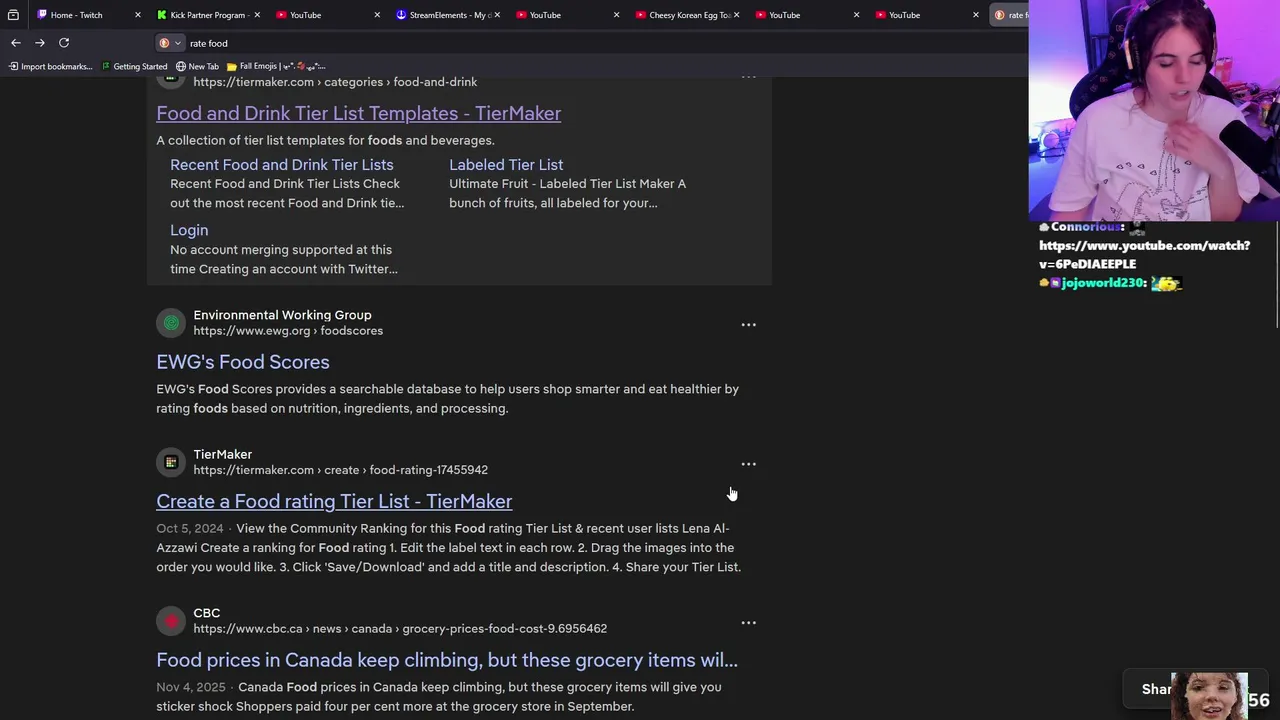Click Environmental Working Group site favicon
This screenshot has width=1280, height=720.
(171, 323)
